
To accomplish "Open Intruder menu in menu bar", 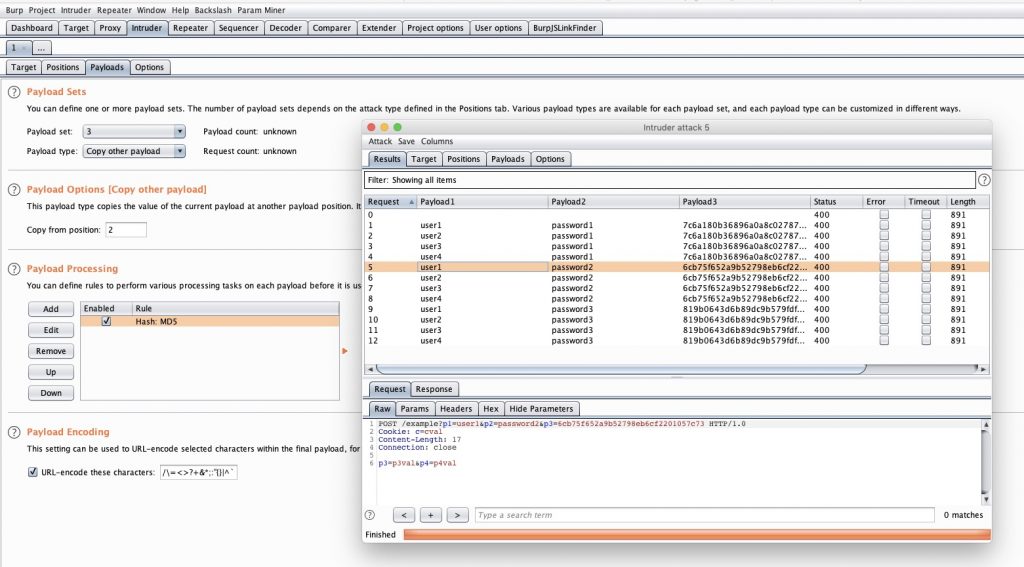I will click(76, 10).
